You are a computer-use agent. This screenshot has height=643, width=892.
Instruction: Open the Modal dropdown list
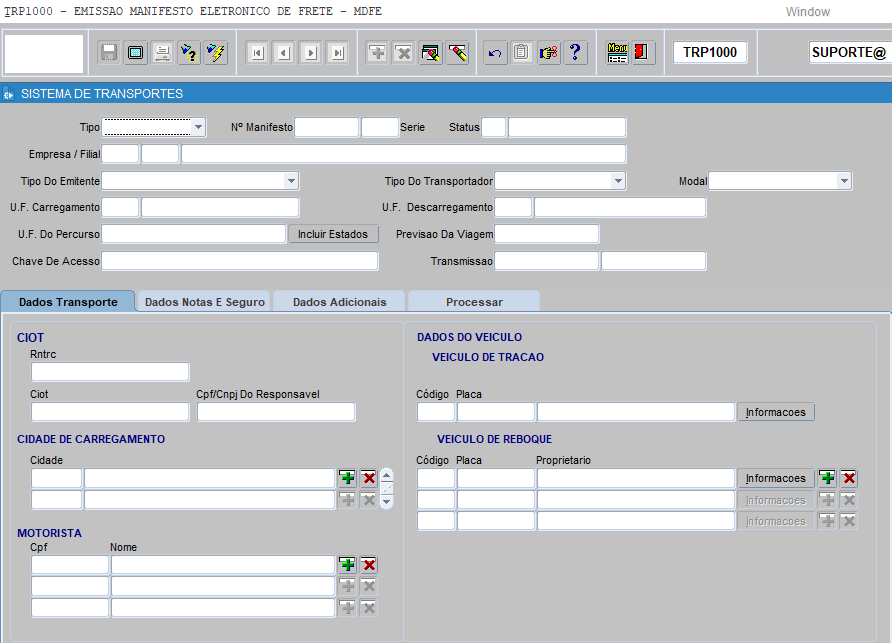tap(844, 181)
